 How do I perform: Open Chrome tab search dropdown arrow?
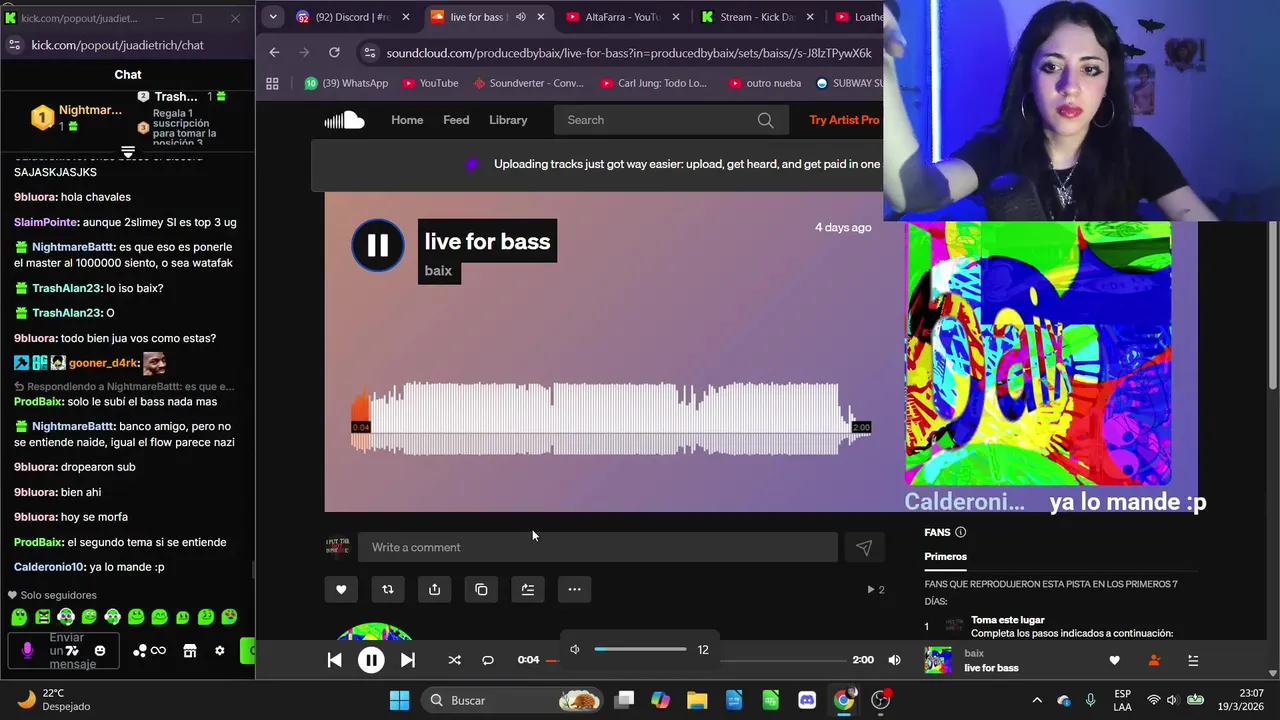click(x=273, y=17)
